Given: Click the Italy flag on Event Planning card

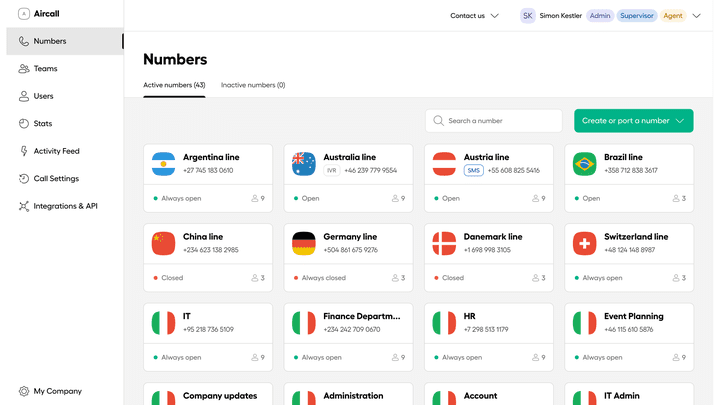Looking at the screenshot, I should (x=585, y=323).
